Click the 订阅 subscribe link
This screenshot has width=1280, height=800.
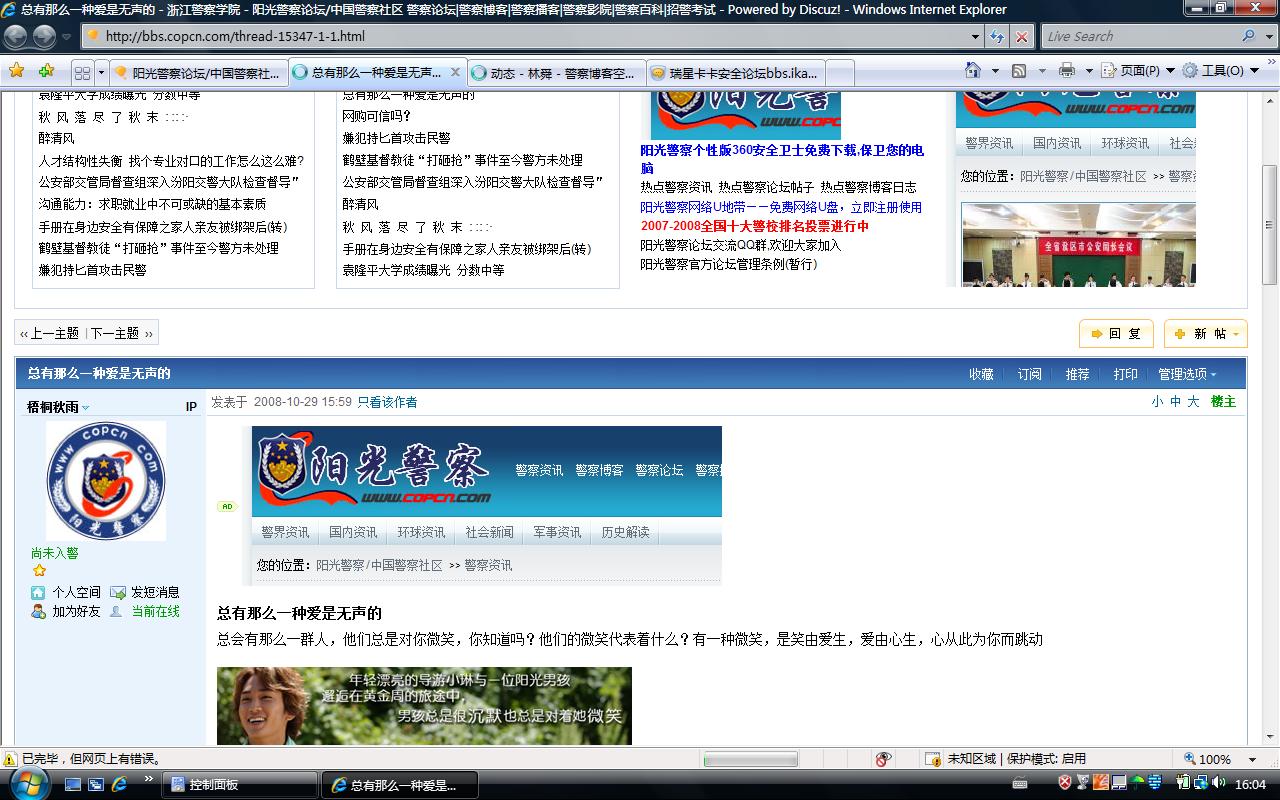[x=1030, y=374]
